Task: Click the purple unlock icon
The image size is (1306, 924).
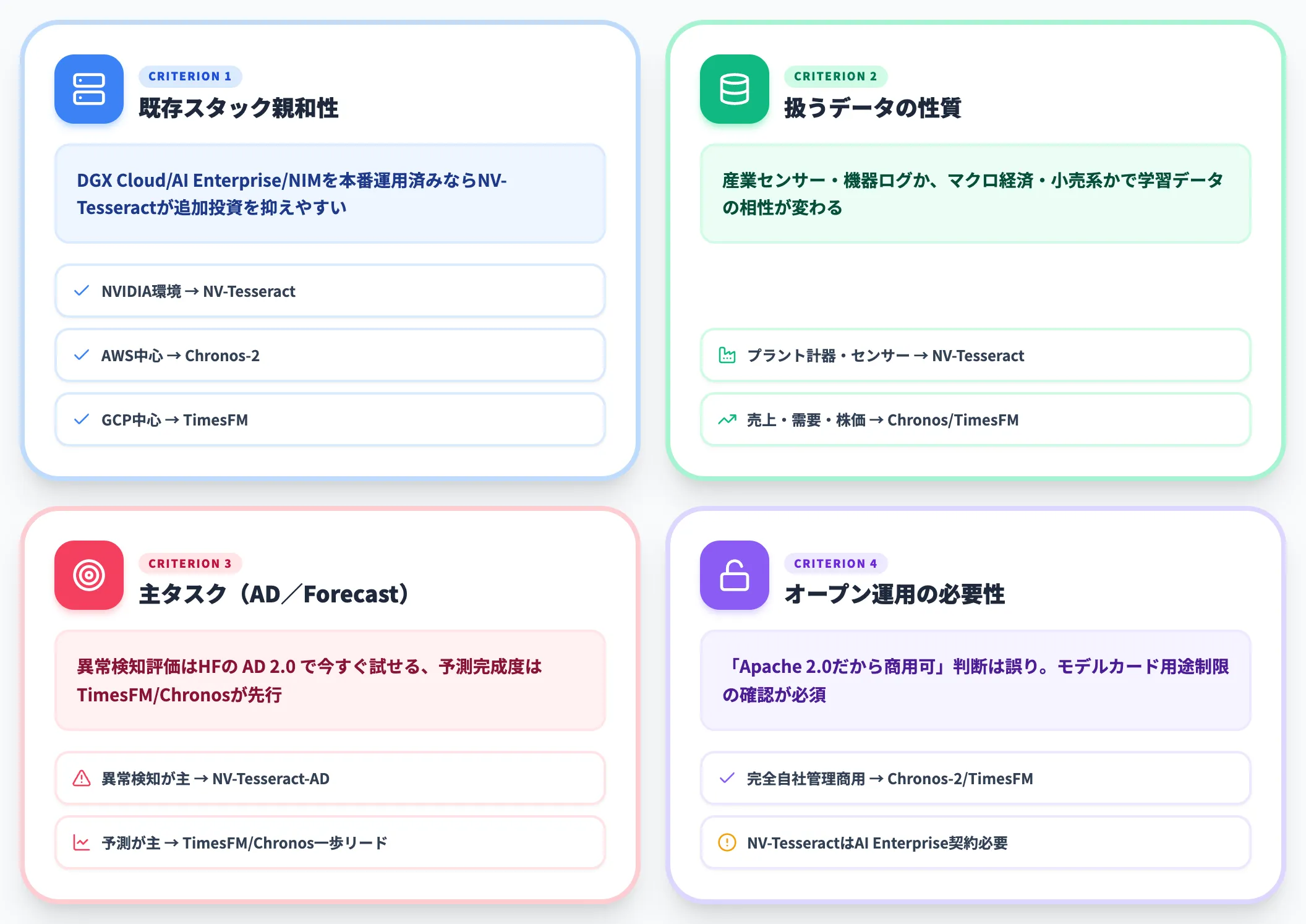Action: (x=735, y=575)
